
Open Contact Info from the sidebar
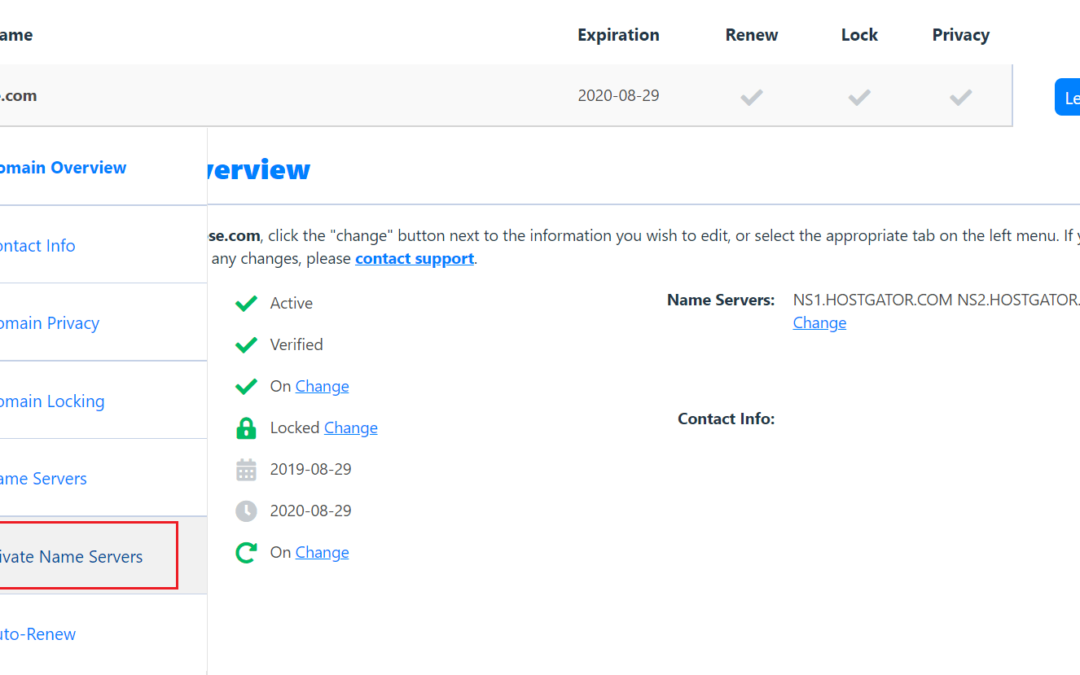tap(37, 245)
